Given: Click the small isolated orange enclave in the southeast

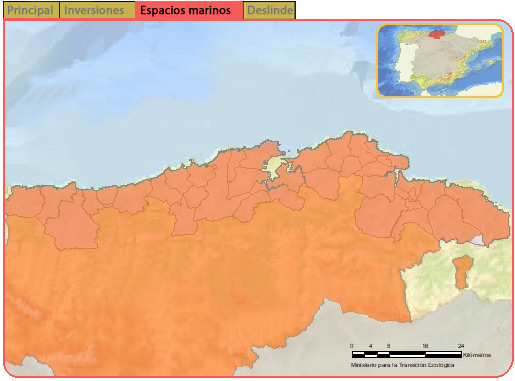Looking at the screenshot, I should click(463, 271).
